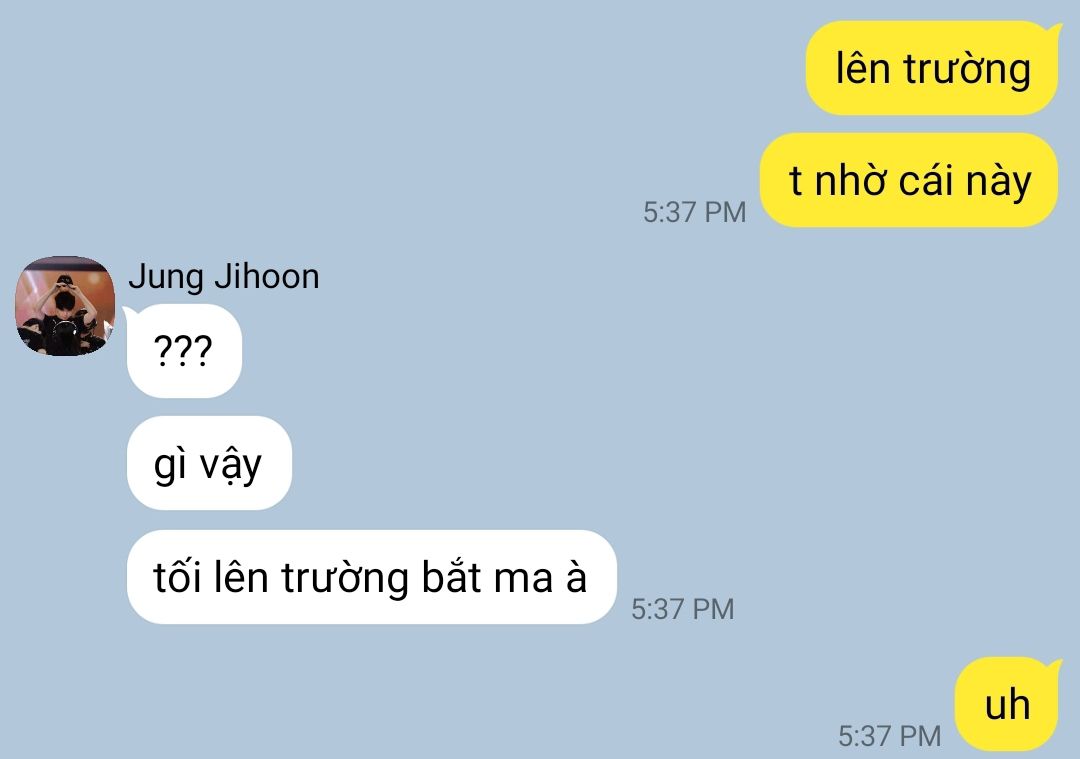1080x759 pixels.
Task: Click the word 'bắt' in Jihoon's long message
Action: [x=451, y=575]
